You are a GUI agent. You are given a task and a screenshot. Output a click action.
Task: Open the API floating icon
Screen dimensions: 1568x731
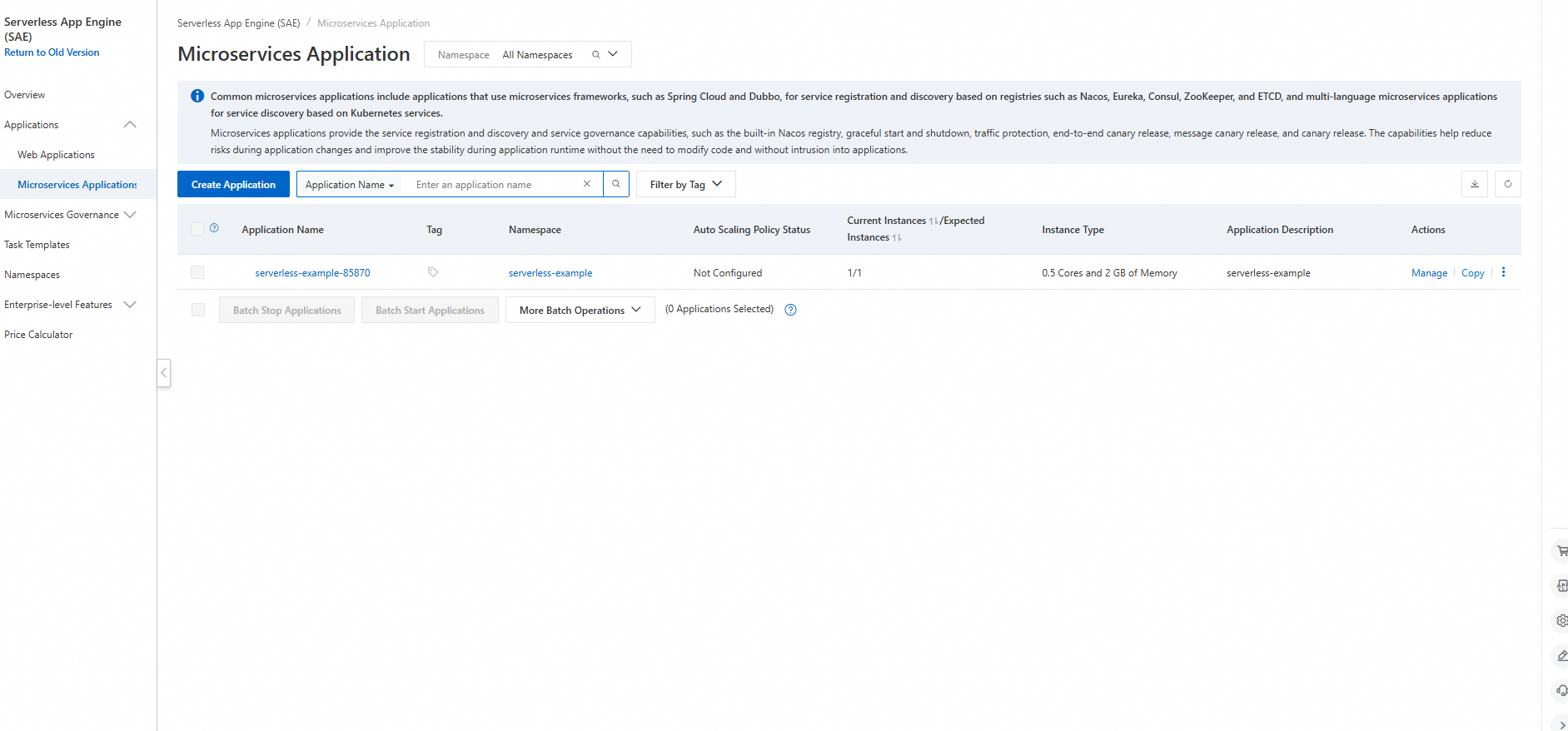point(1561,585)
